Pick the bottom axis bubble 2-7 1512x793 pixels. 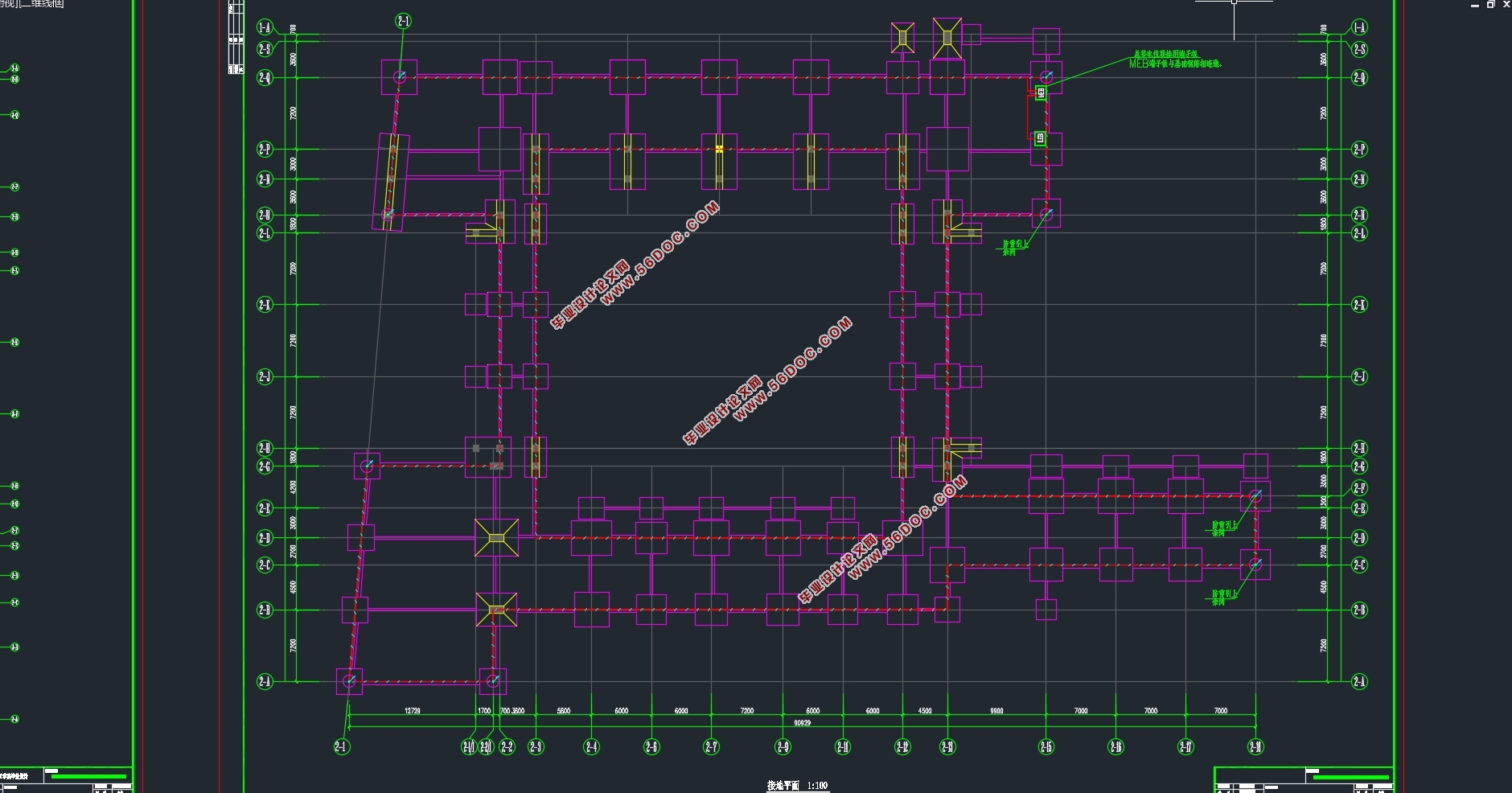coord(711,747)
